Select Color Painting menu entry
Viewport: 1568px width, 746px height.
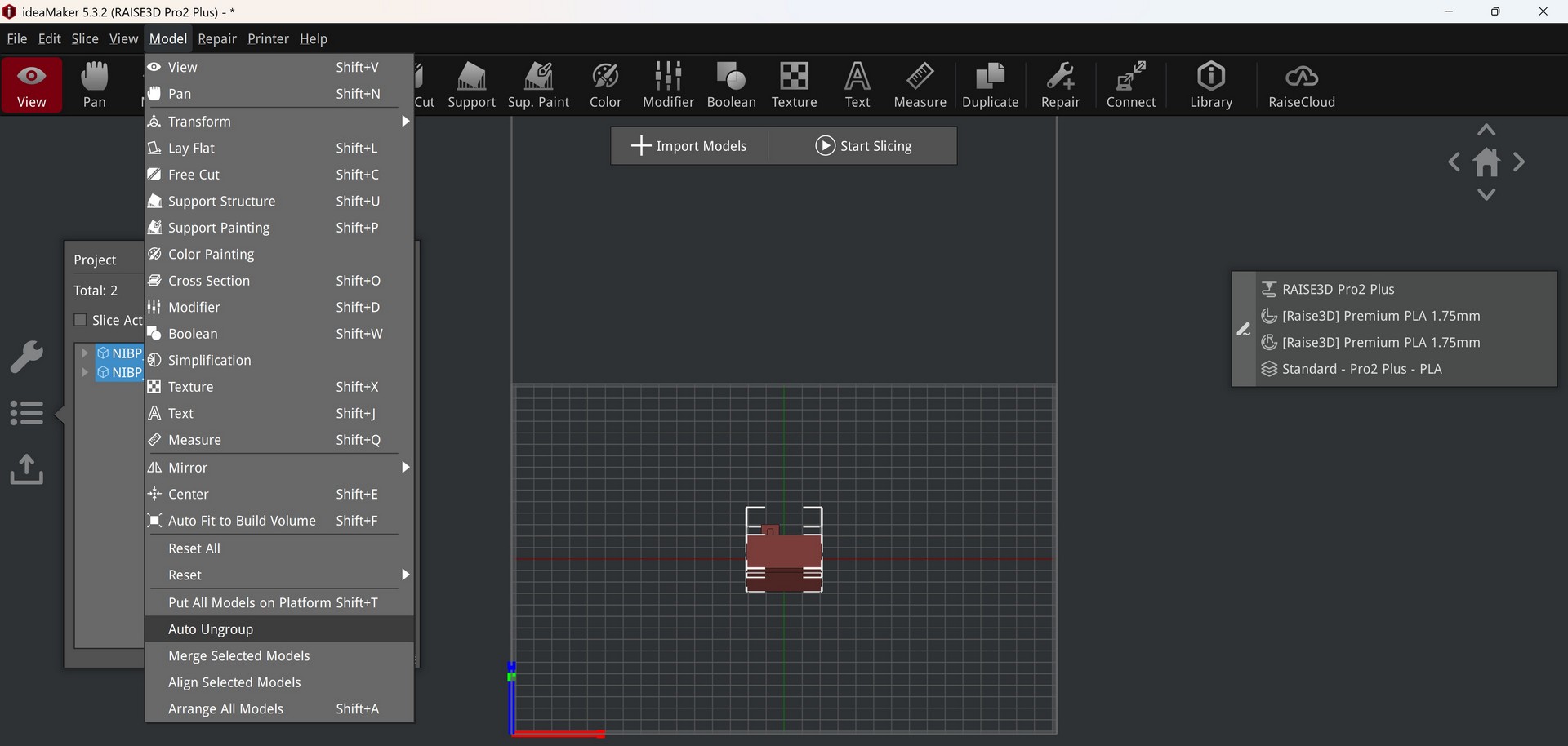[x=279, y=254]
